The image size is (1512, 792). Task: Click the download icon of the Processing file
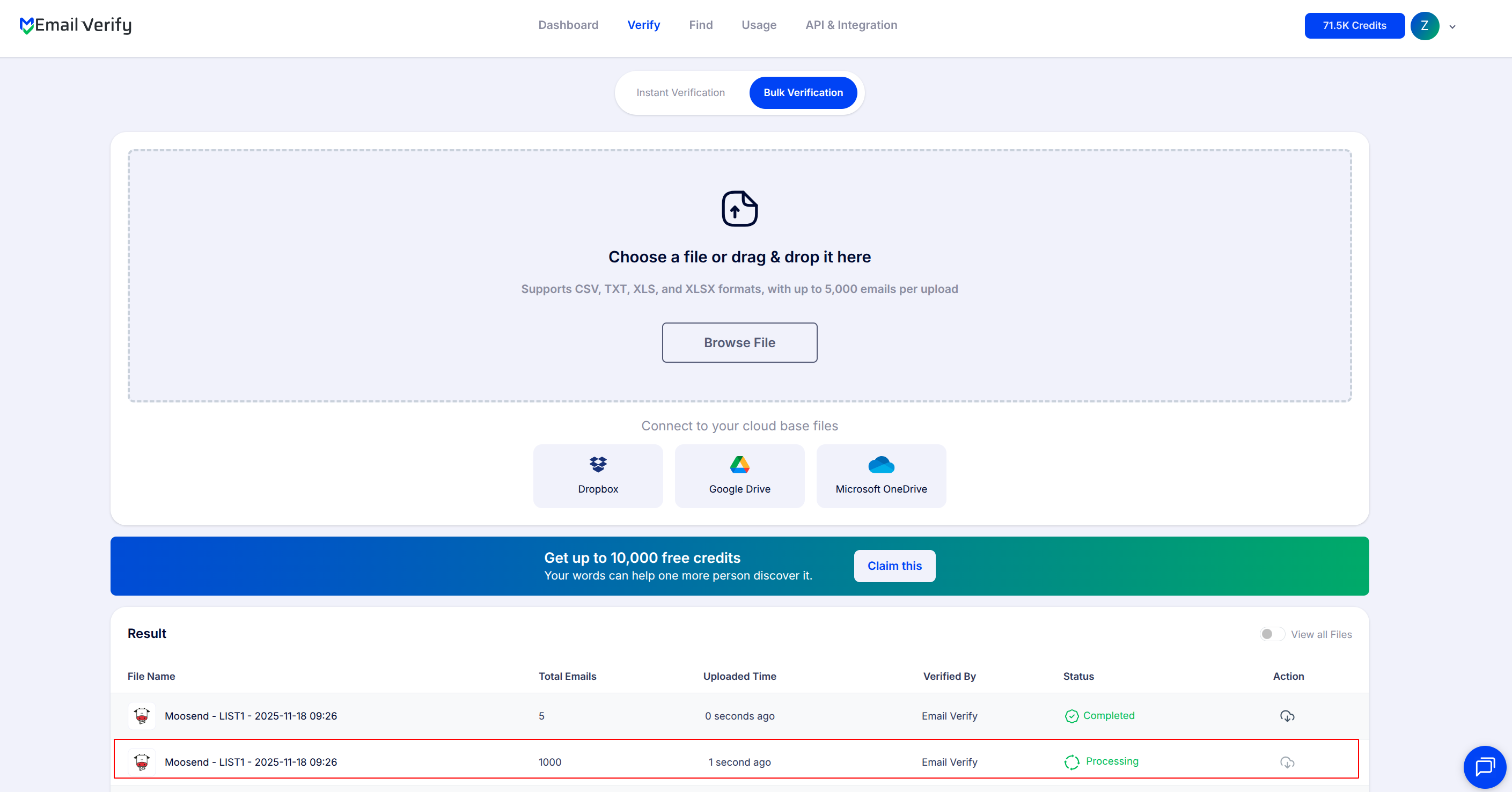coord(1287,762)
